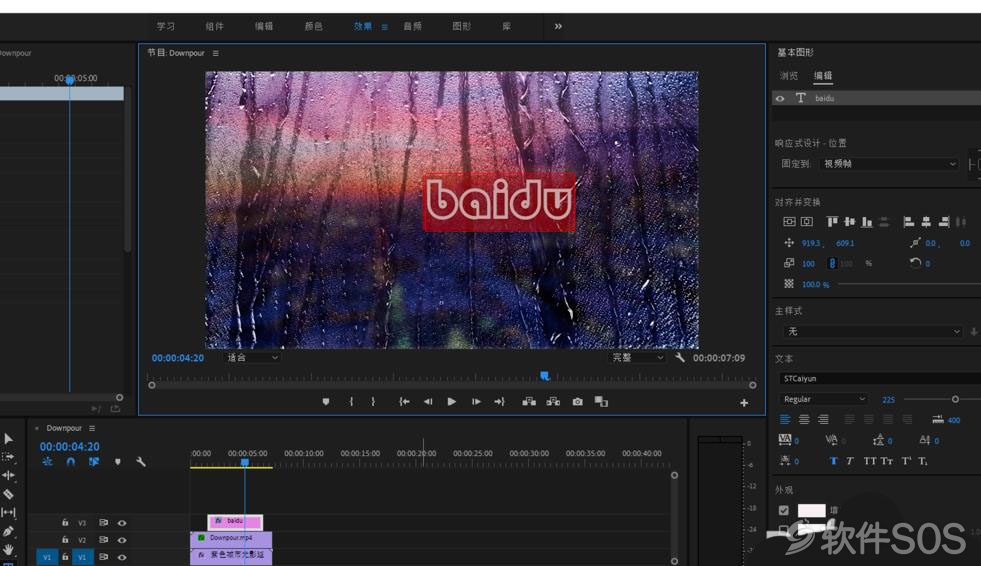Image resolution: width=981 pixels, height=566 pixels.
Task: Toggle nest sequence insert mode
Action: pyautogui.click(x=48, y=462)
